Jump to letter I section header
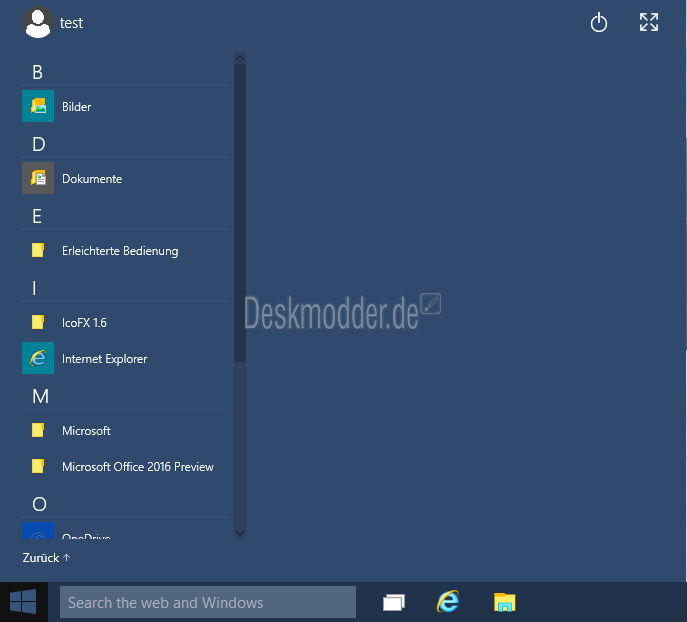Viewport: 687px width, 622px height. tap(34, 288)
